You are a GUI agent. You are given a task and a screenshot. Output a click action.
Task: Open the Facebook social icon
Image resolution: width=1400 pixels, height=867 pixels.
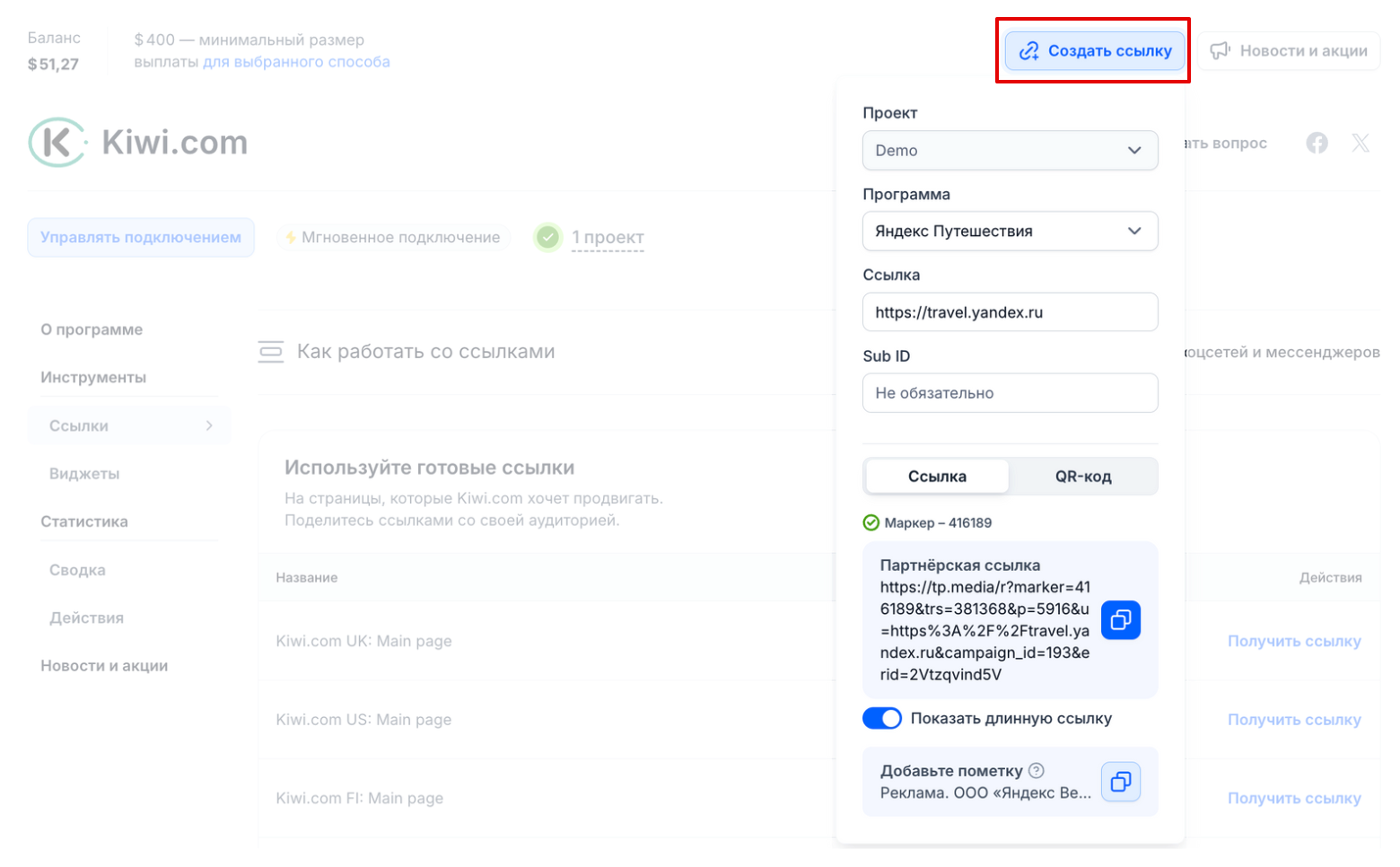coord(1317,143)
